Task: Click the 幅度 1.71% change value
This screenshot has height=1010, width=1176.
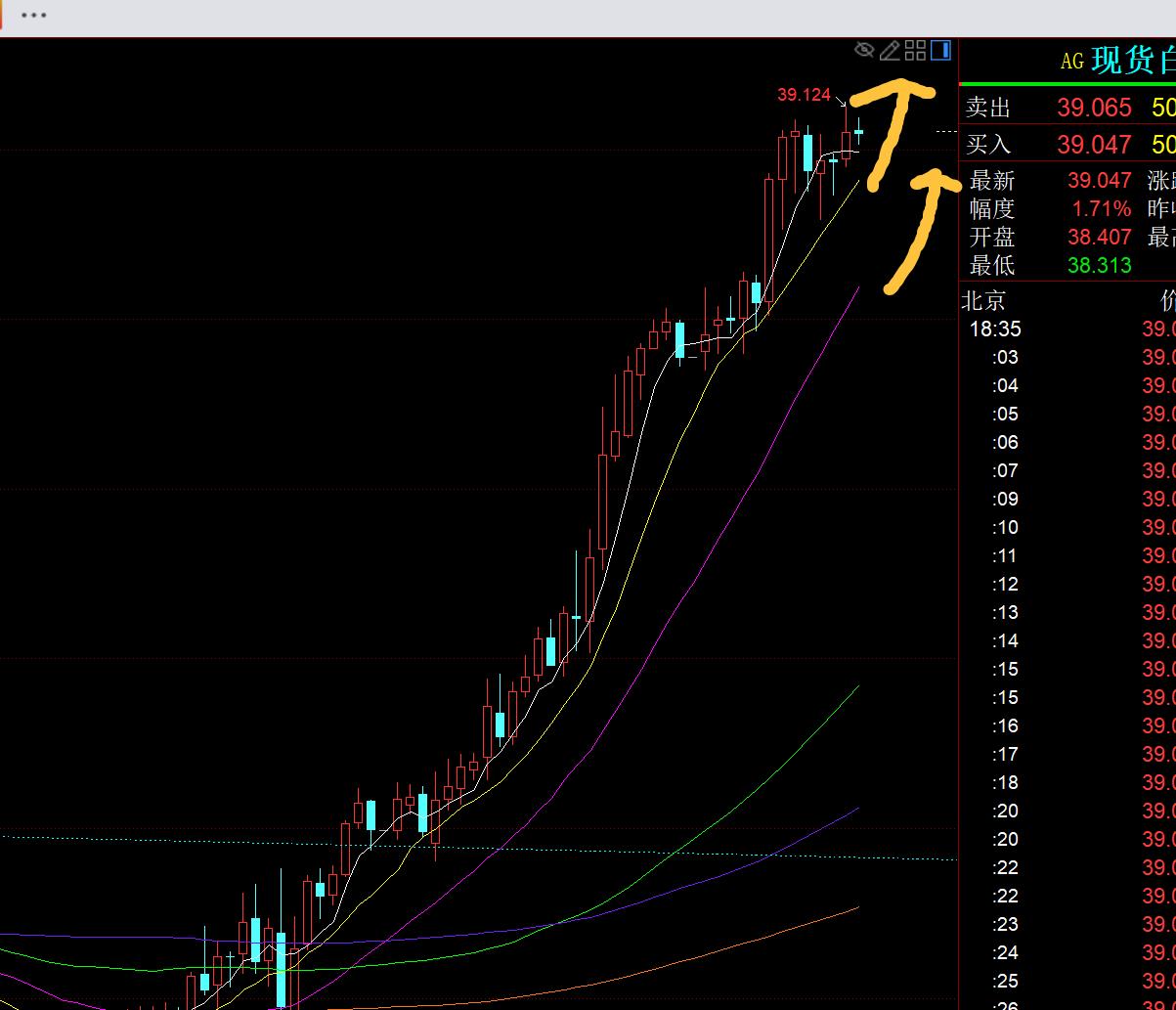Action: point(1101,209)
